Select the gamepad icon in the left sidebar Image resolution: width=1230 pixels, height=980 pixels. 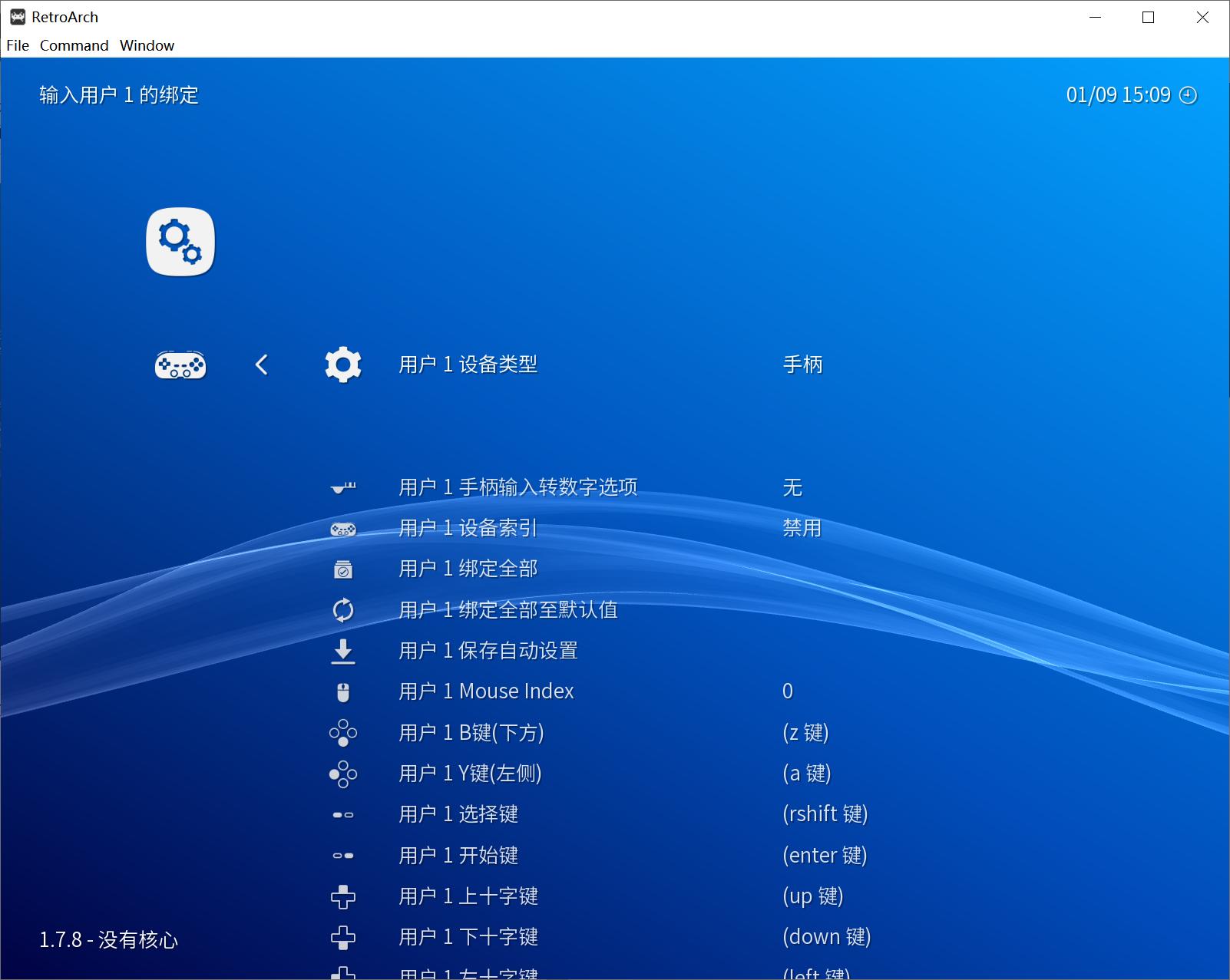coord(180,365)
